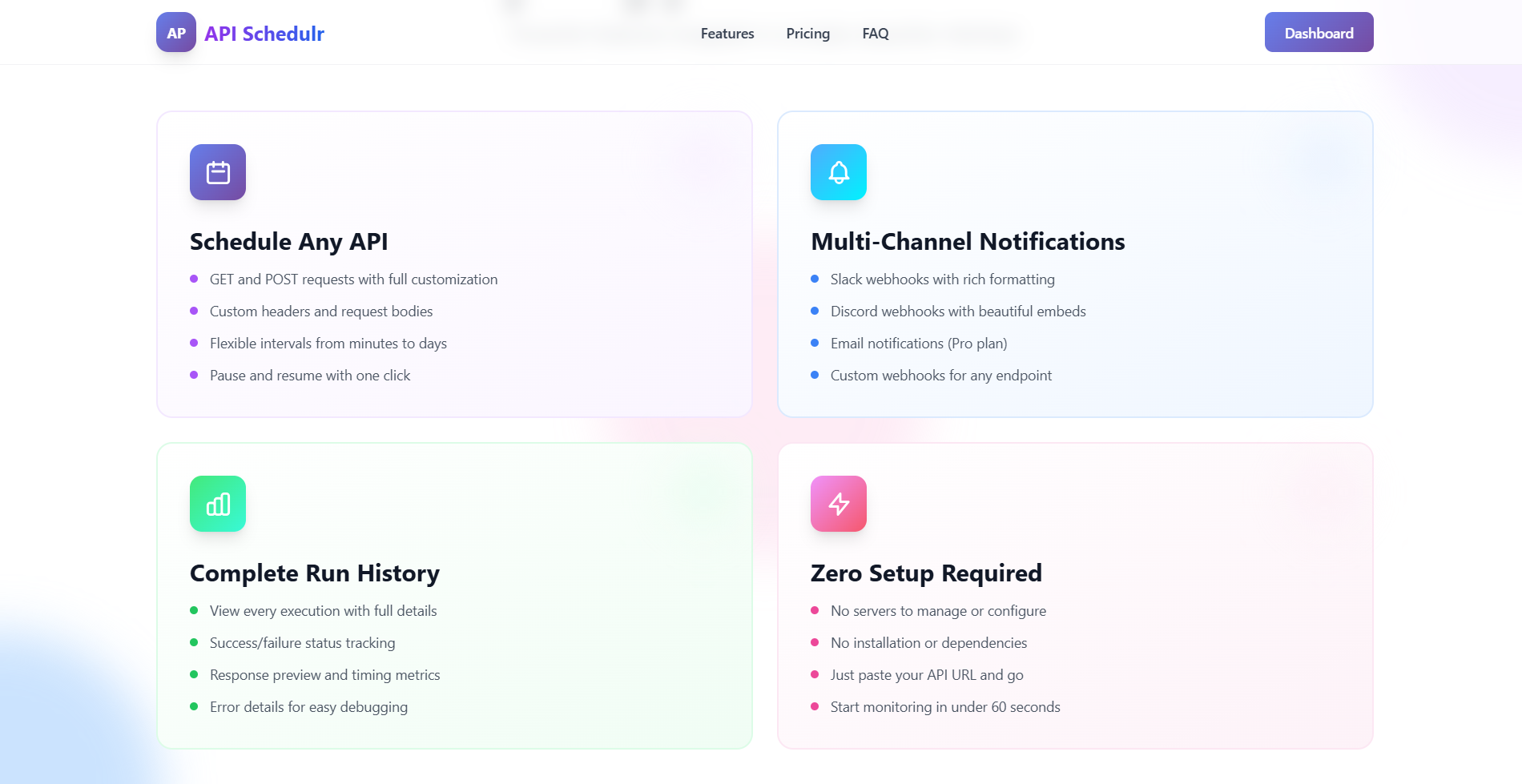Select the purple bullet beside GET and POST requests

coord(194,278)
